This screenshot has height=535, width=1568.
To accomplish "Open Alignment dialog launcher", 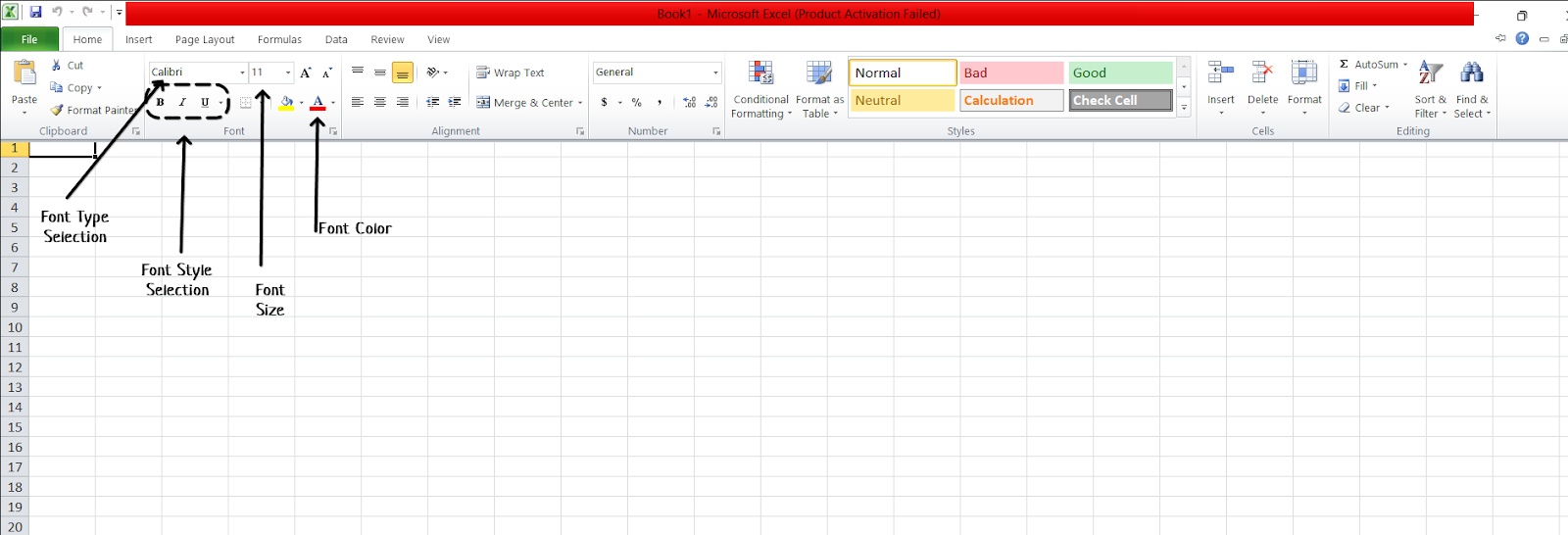I will pos(580,131).
